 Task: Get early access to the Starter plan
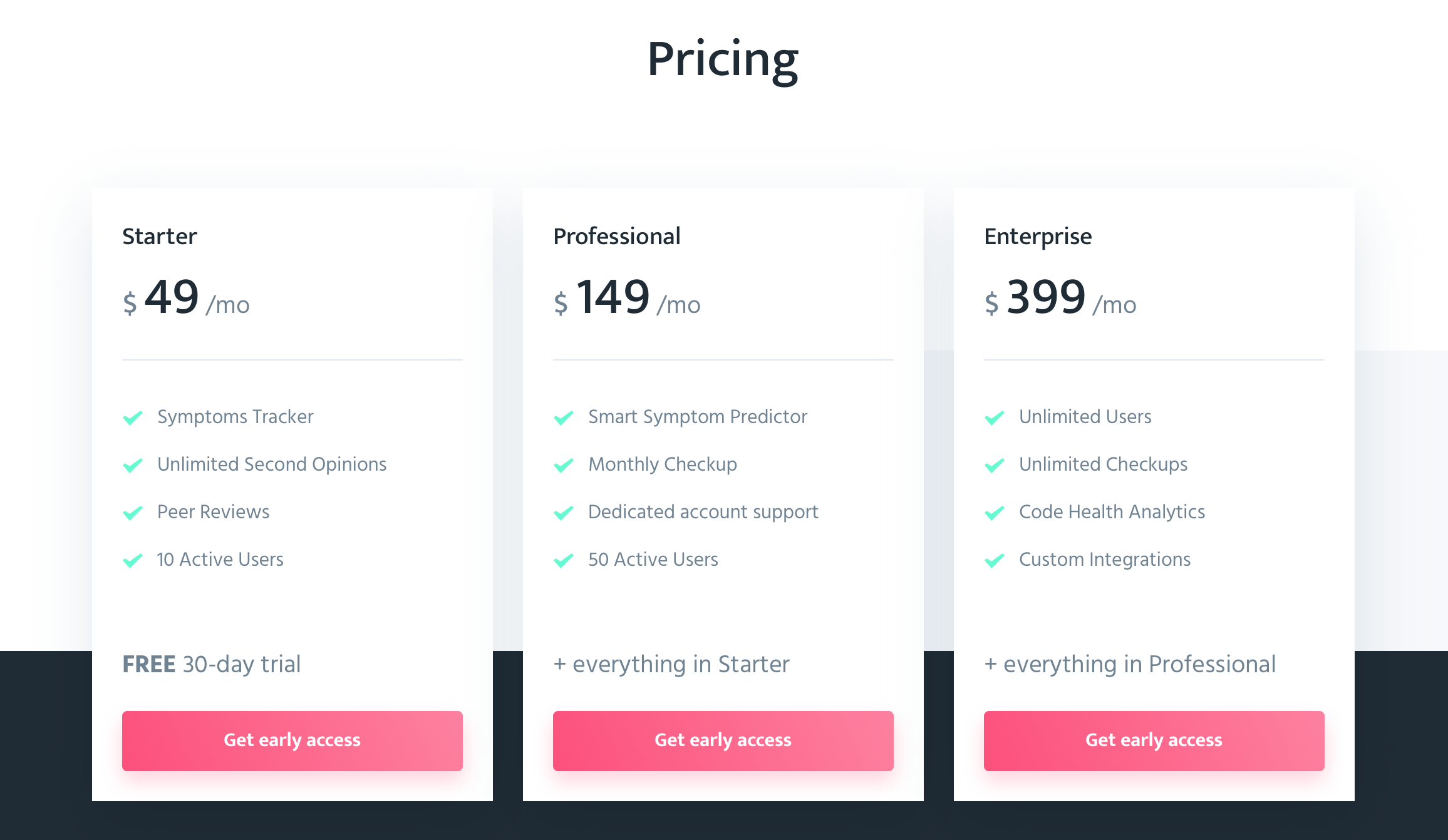point(292,740)
